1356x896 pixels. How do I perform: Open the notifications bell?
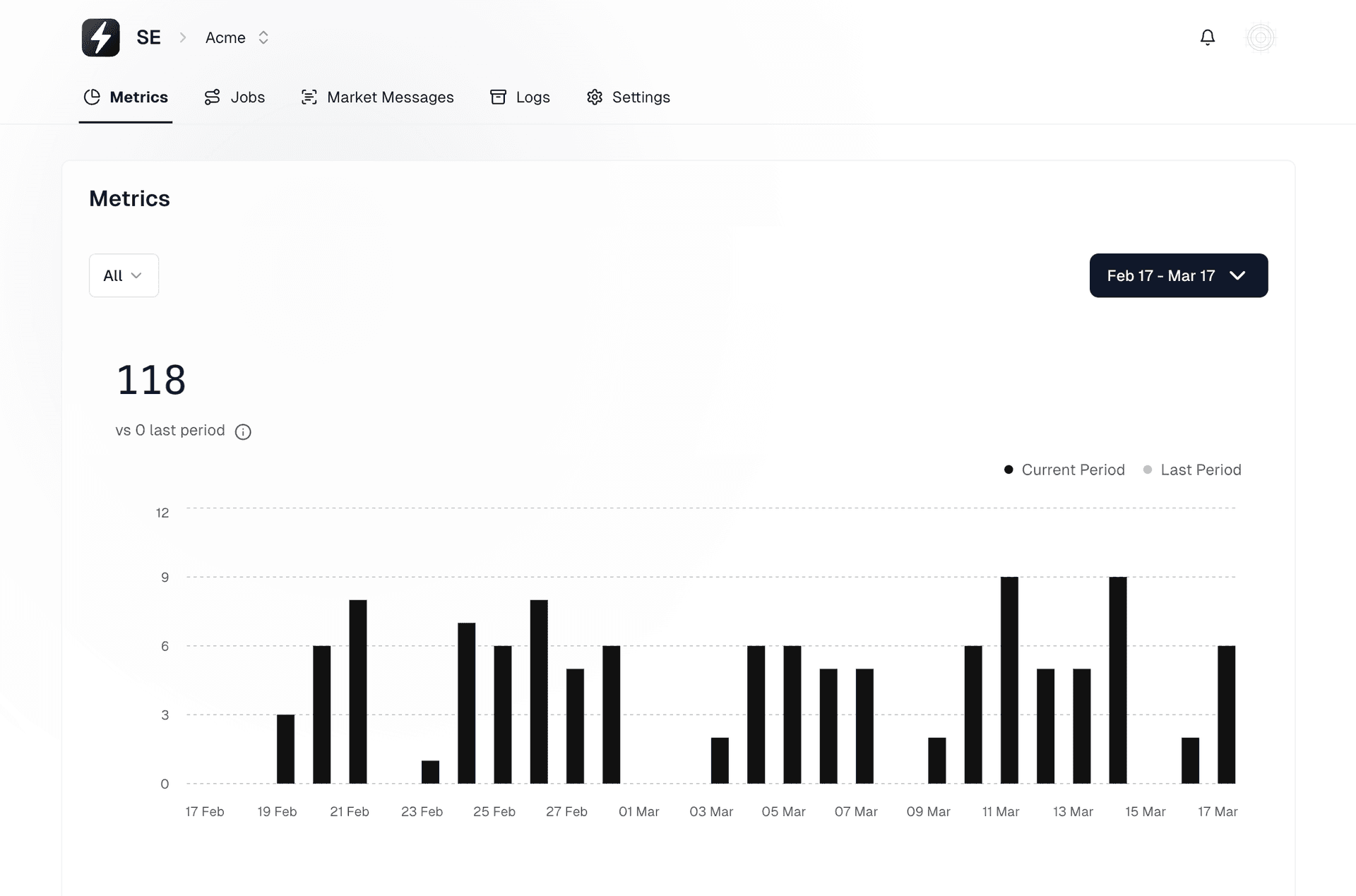tap(1208, 37)
